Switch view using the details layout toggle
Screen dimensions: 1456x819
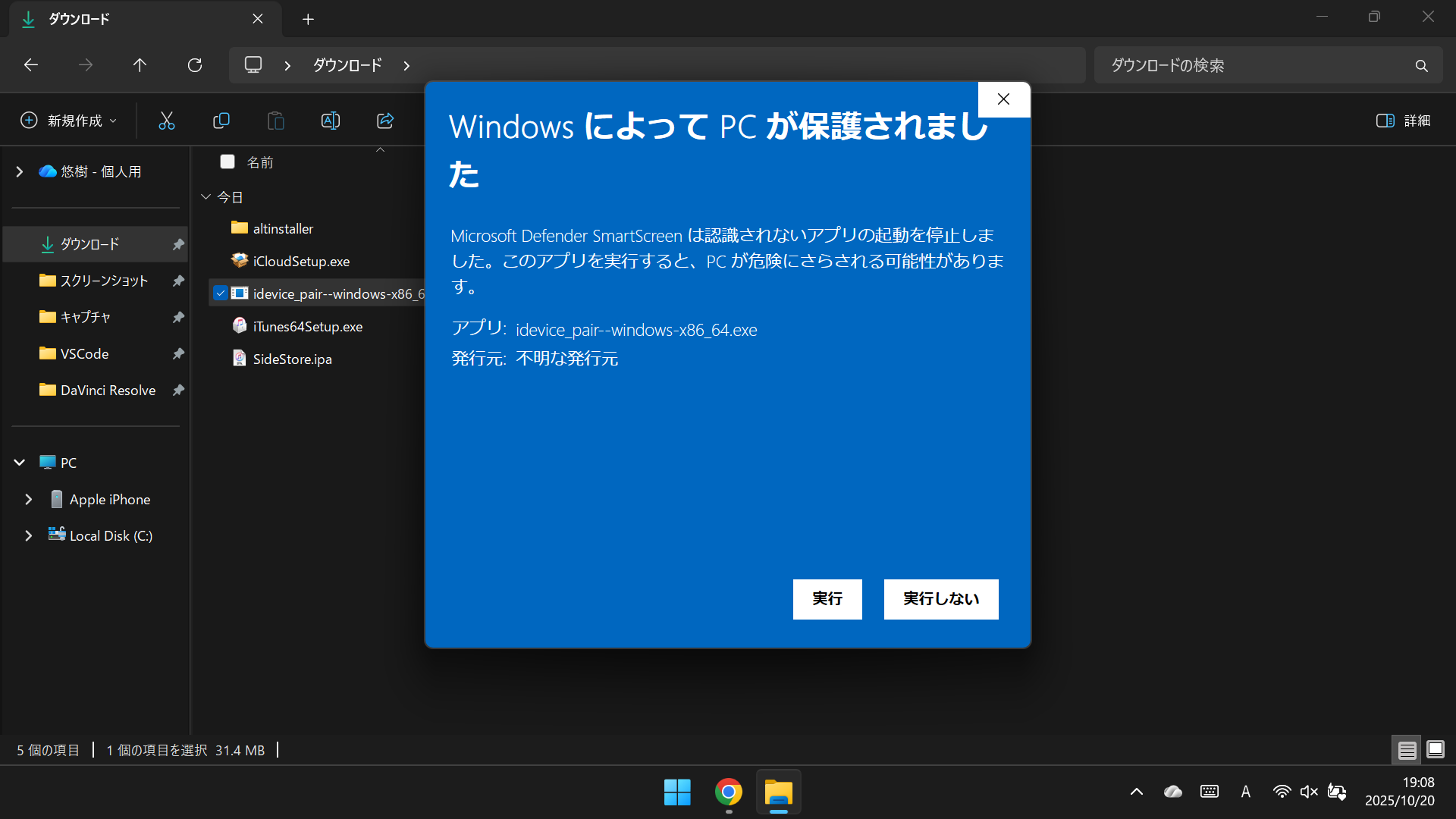(x=1407, y=749)
